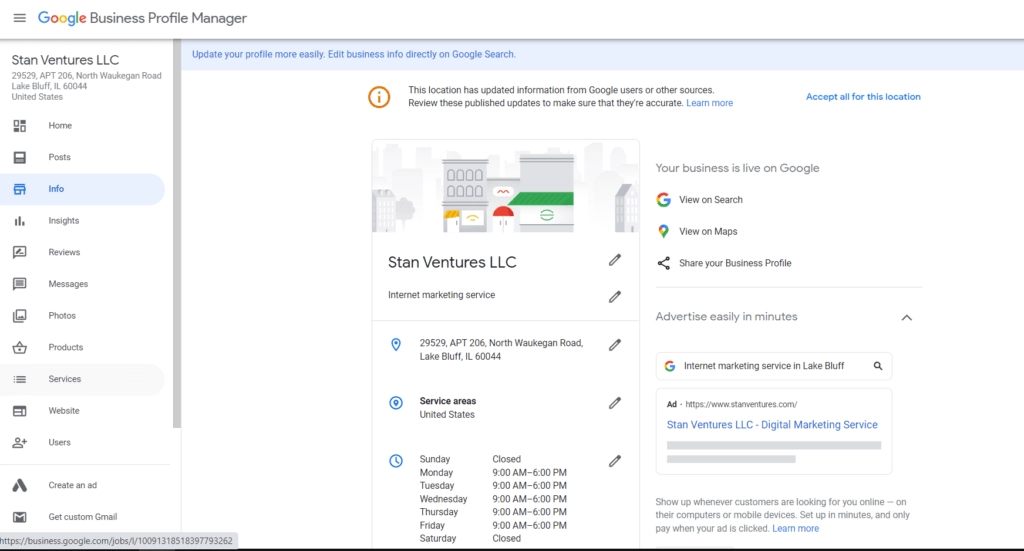
Task: Edit the Internet marketing service category
Action: coord(615,296)
